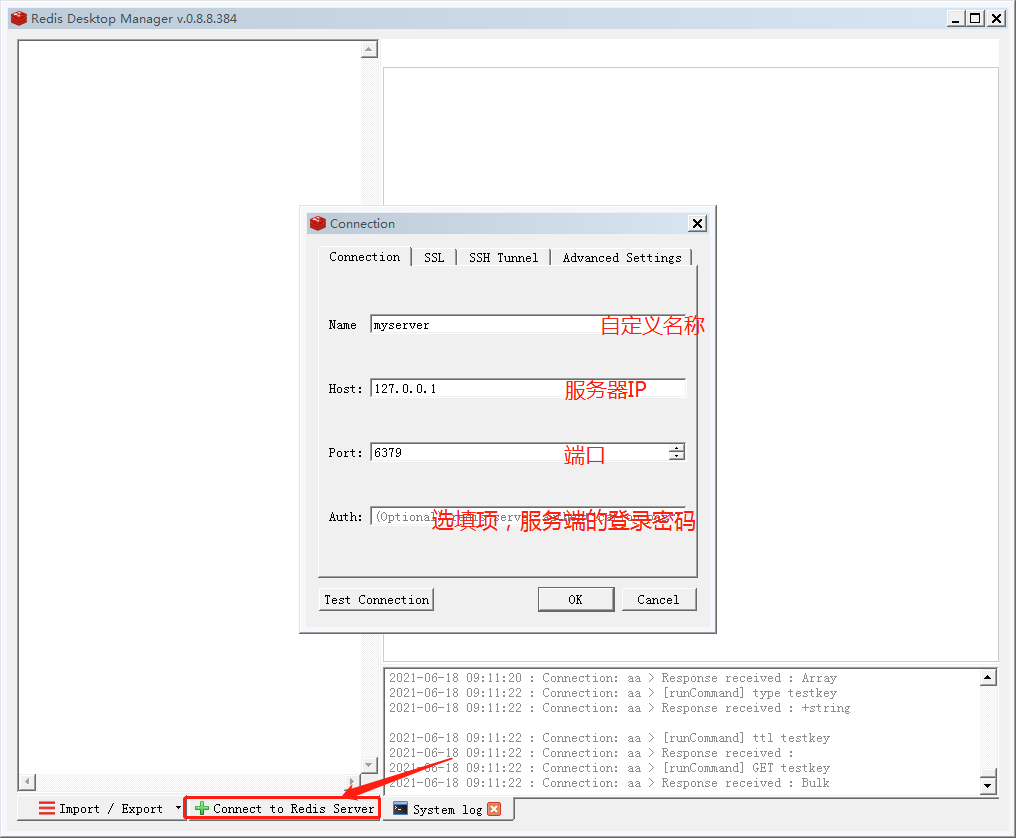Click the tree horizontal scroll right arrow
The image size is (1016, 838).
tap(351, 781)
